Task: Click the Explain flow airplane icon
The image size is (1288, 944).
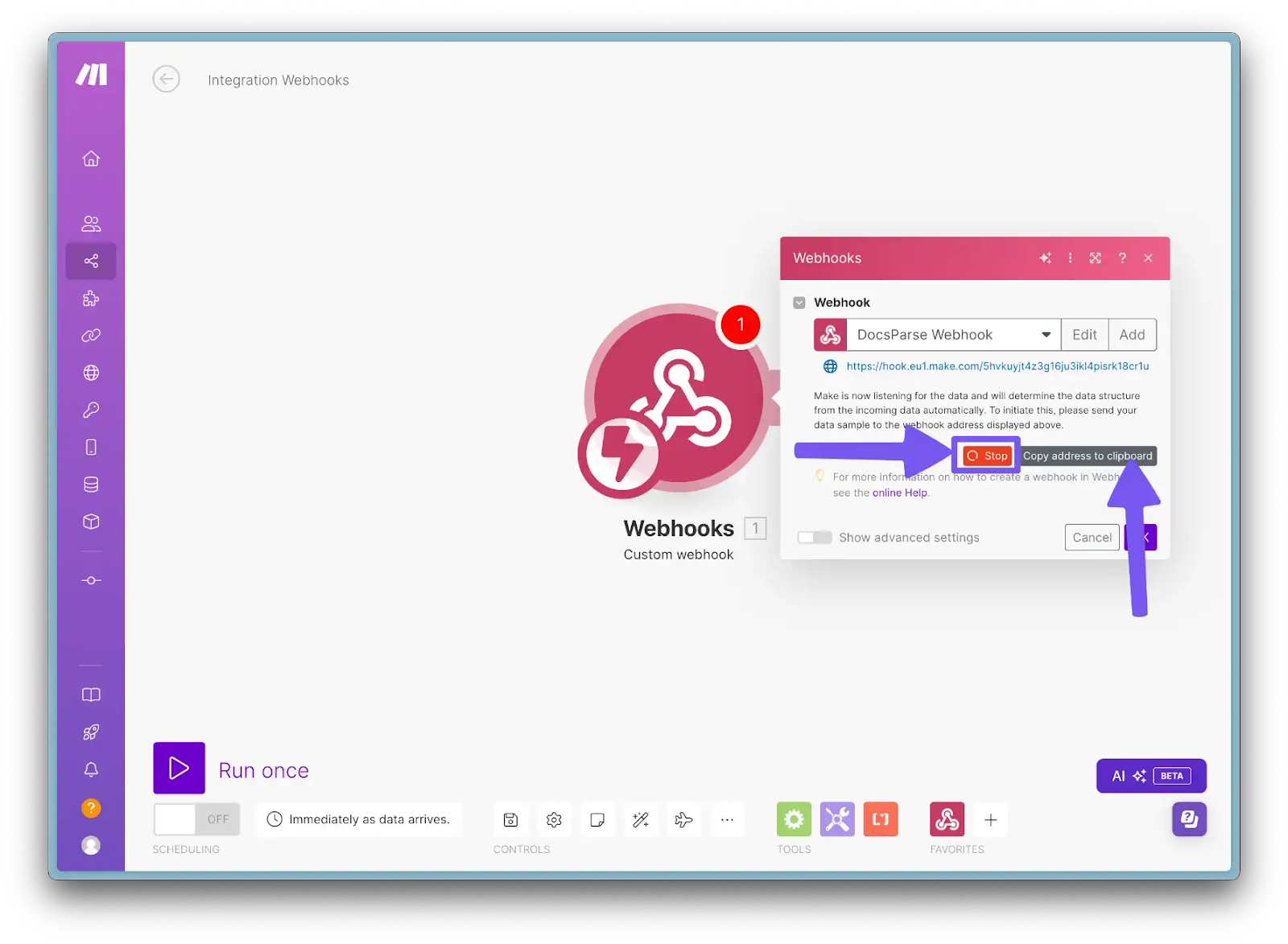Action: [683, 819]
